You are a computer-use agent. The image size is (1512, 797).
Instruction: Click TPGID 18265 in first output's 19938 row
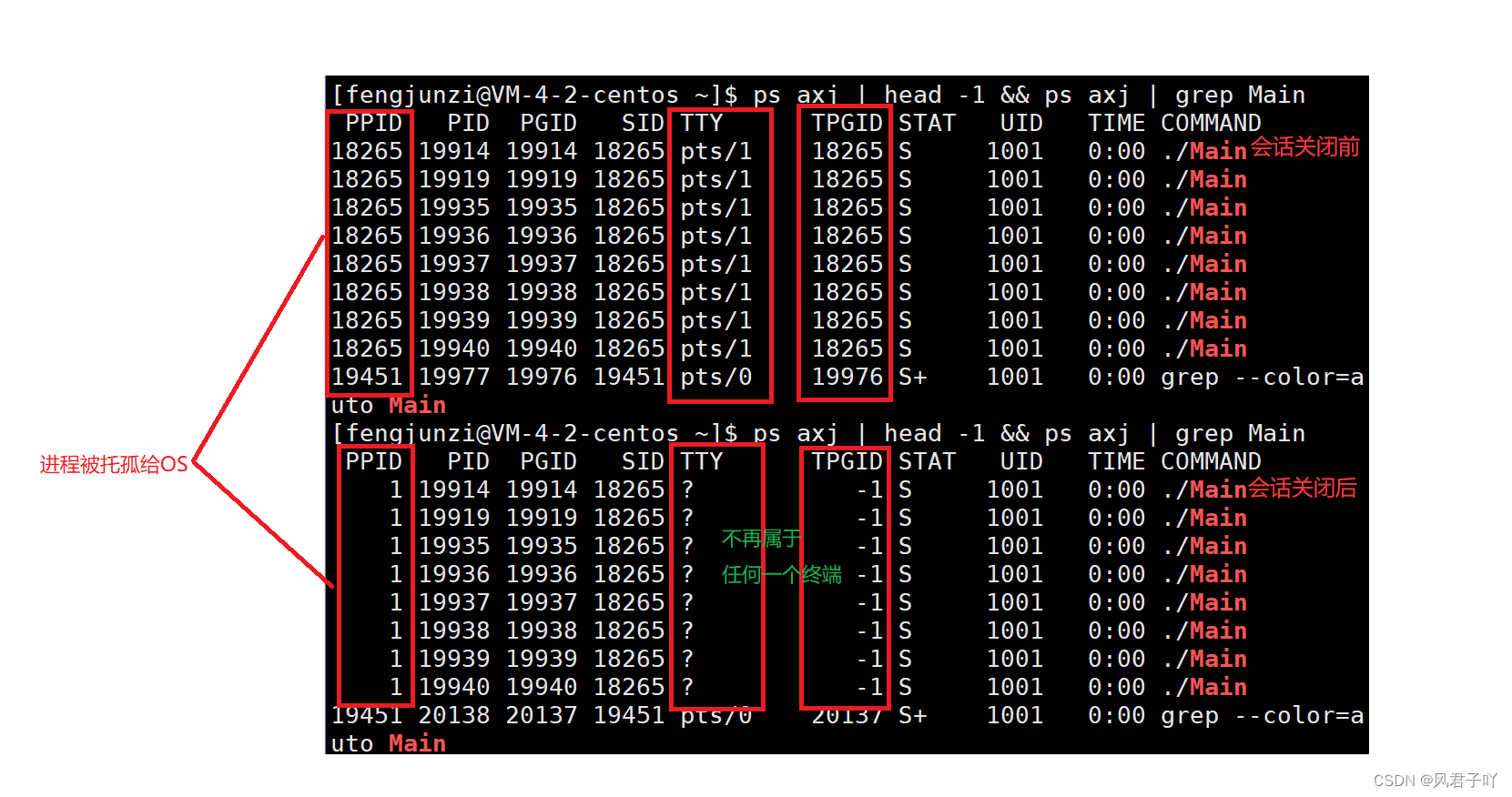(847, 292)
